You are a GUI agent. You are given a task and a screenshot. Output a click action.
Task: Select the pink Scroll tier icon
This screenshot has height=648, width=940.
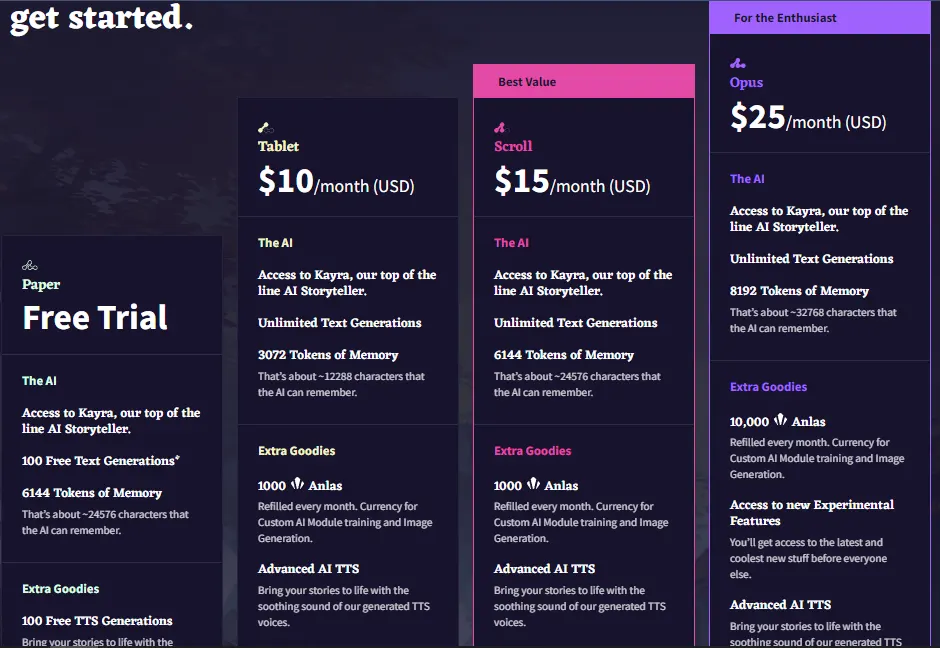(x=500, y=127)
